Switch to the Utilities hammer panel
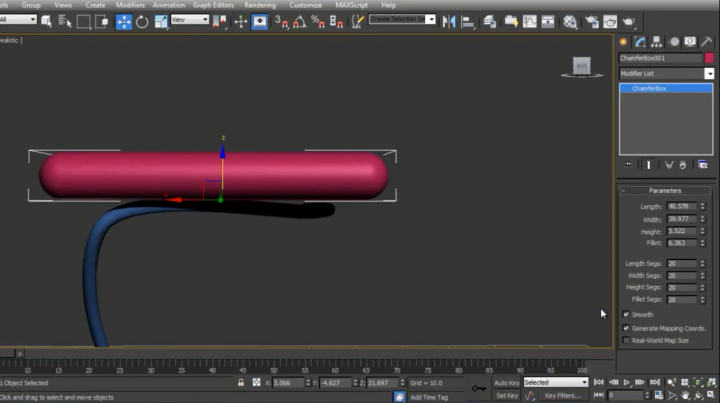 click(x=706, y=42)
